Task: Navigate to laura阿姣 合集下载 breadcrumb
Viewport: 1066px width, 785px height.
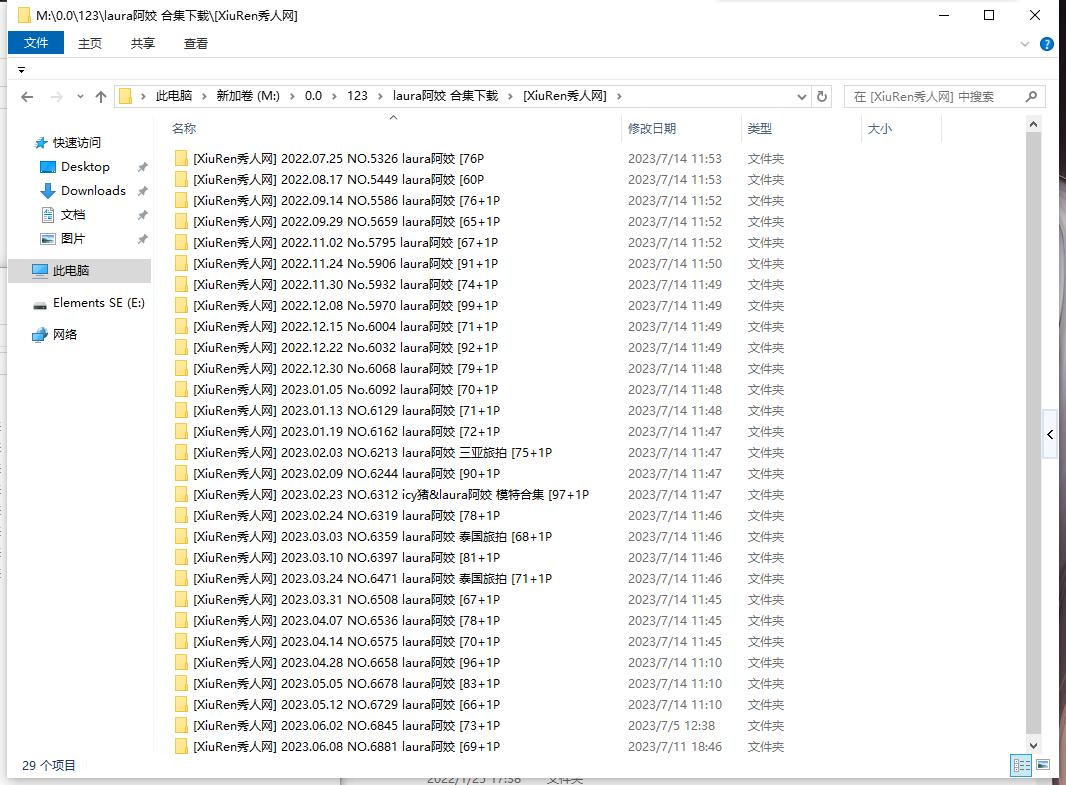Action: (445, 97)
